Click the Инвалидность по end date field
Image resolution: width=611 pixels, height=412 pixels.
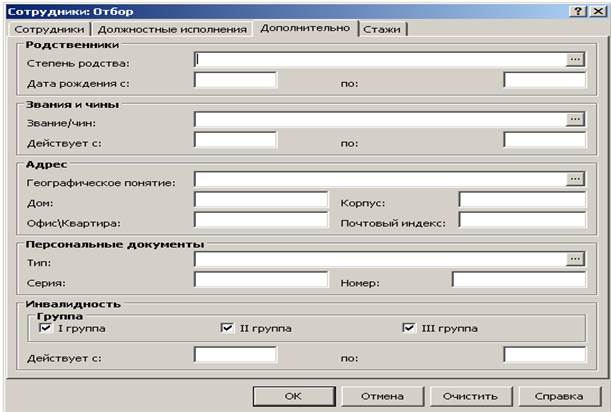[x=545, y=355]
